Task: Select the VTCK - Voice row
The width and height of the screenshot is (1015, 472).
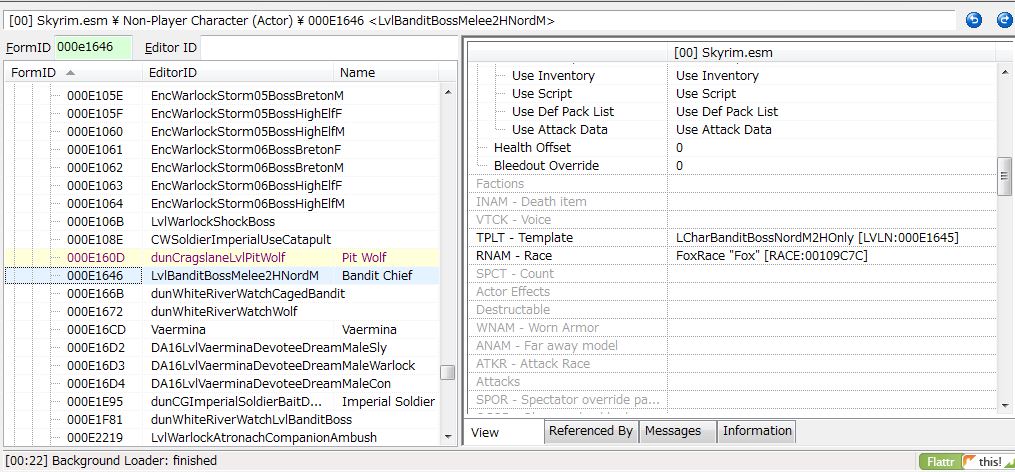Action: (731, 219)
